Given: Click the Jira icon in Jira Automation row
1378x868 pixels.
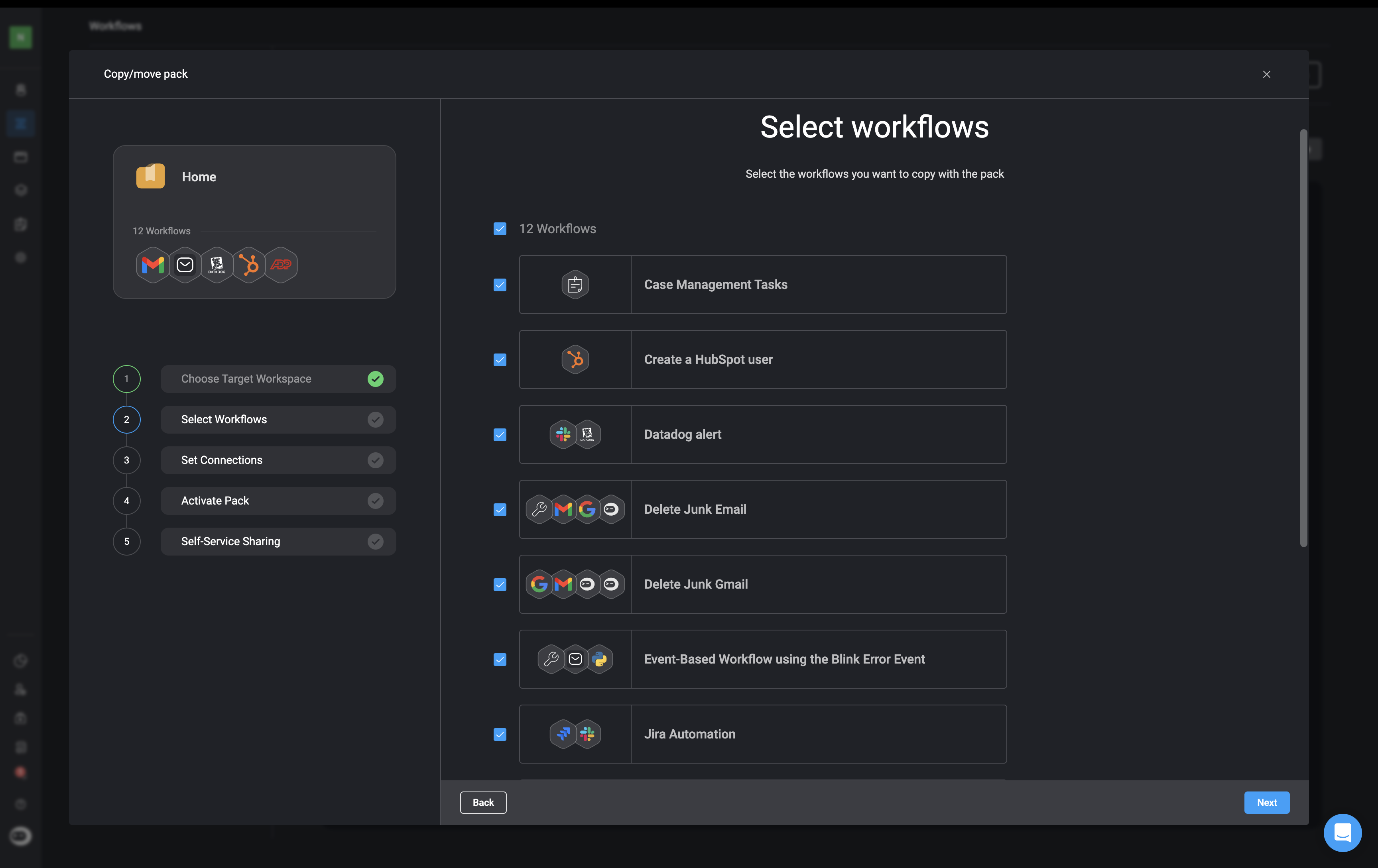Looking at the screenshot, I should 564,734.
